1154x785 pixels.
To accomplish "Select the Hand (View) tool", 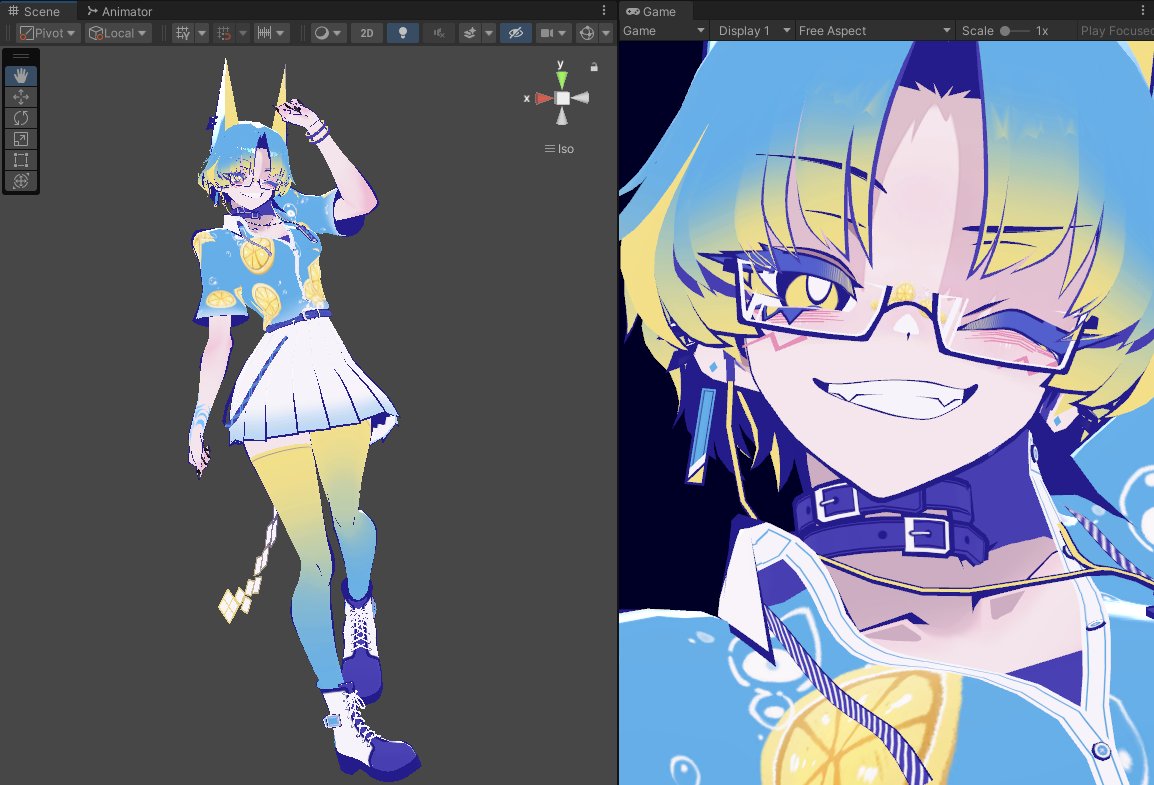I will 21,76.
